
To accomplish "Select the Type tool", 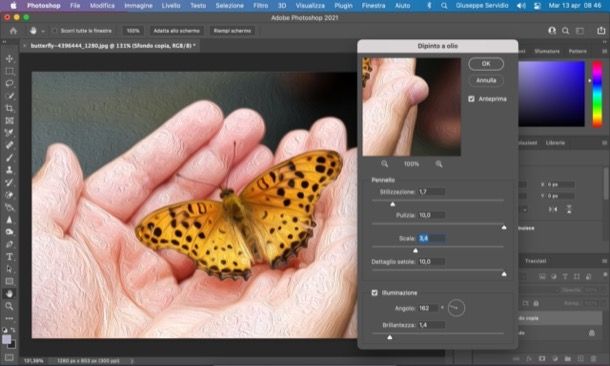I will [x=9, y=257].
